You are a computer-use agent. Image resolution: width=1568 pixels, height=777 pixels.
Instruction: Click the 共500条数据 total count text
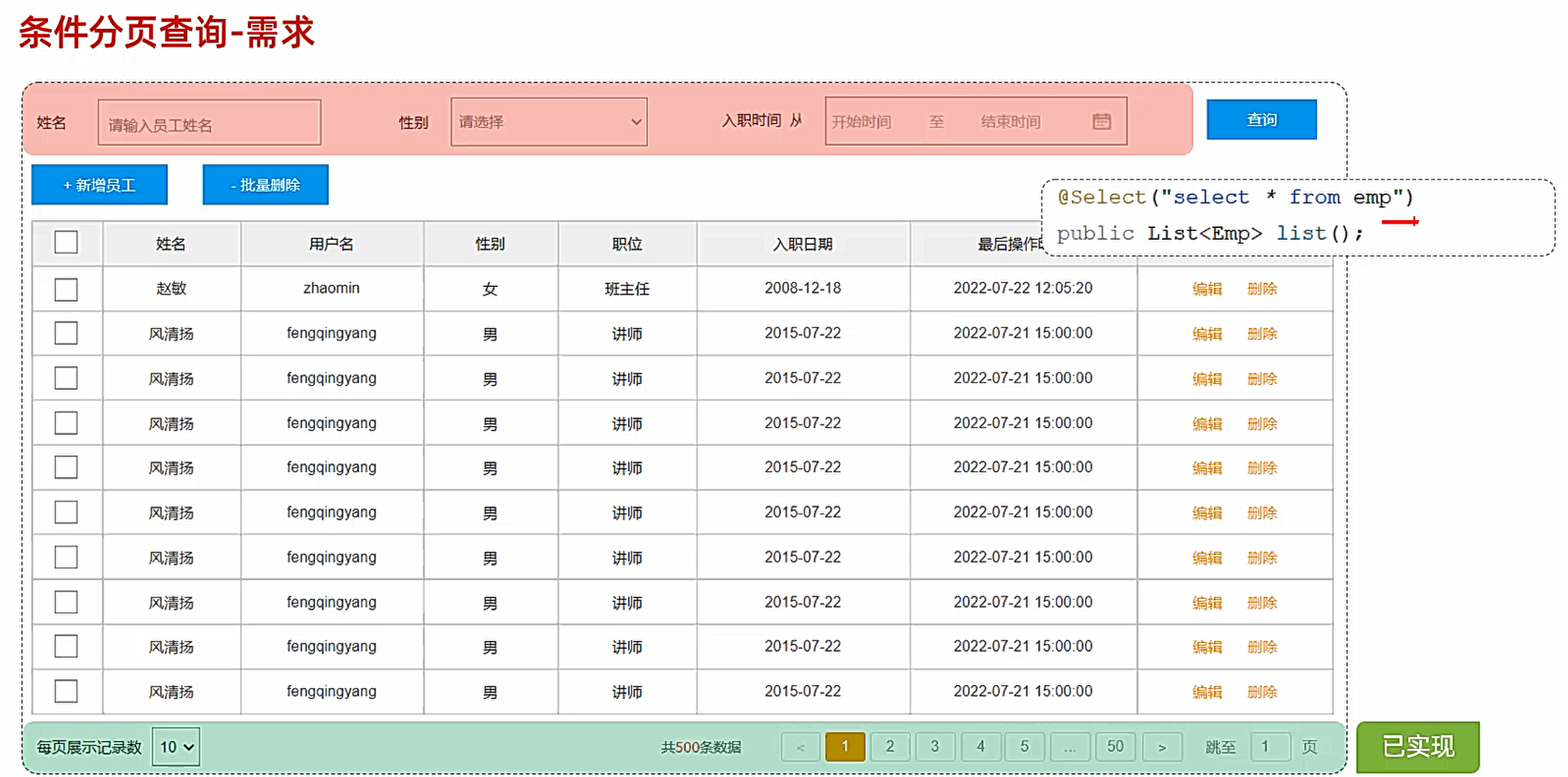point(701,748)
